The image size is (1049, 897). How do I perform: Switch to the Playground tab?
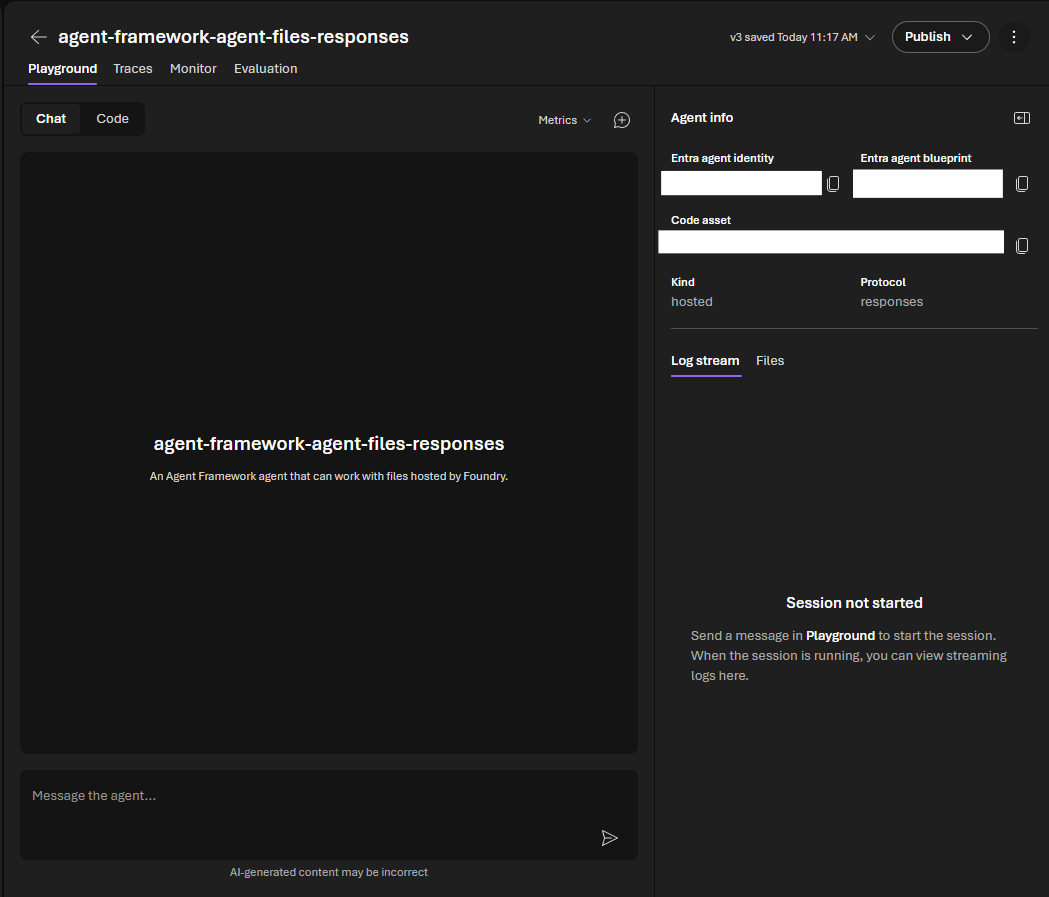(x=62, y=69)
